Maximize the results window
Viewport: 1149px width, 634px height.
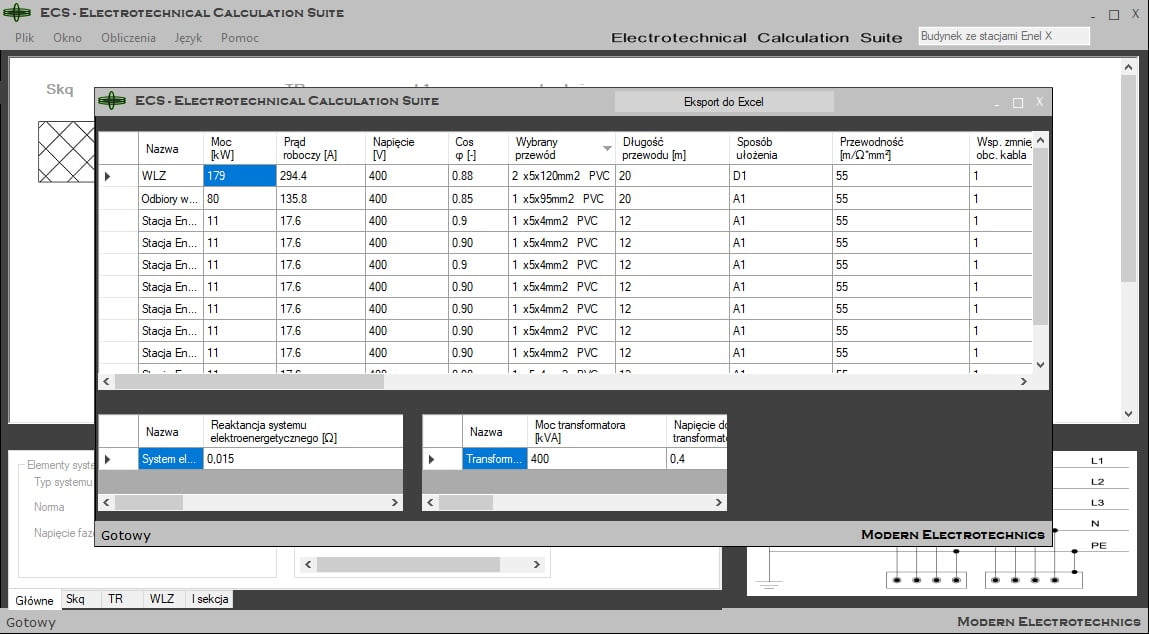(x=1018, y=103)
